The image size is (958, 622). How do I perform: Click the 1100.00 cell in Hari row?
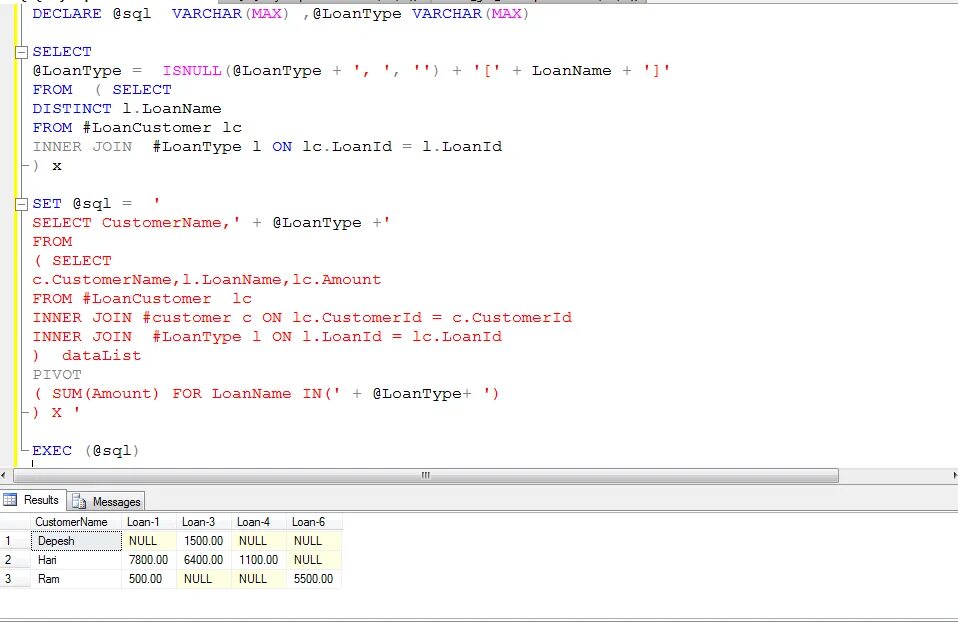tap(259, 560)
